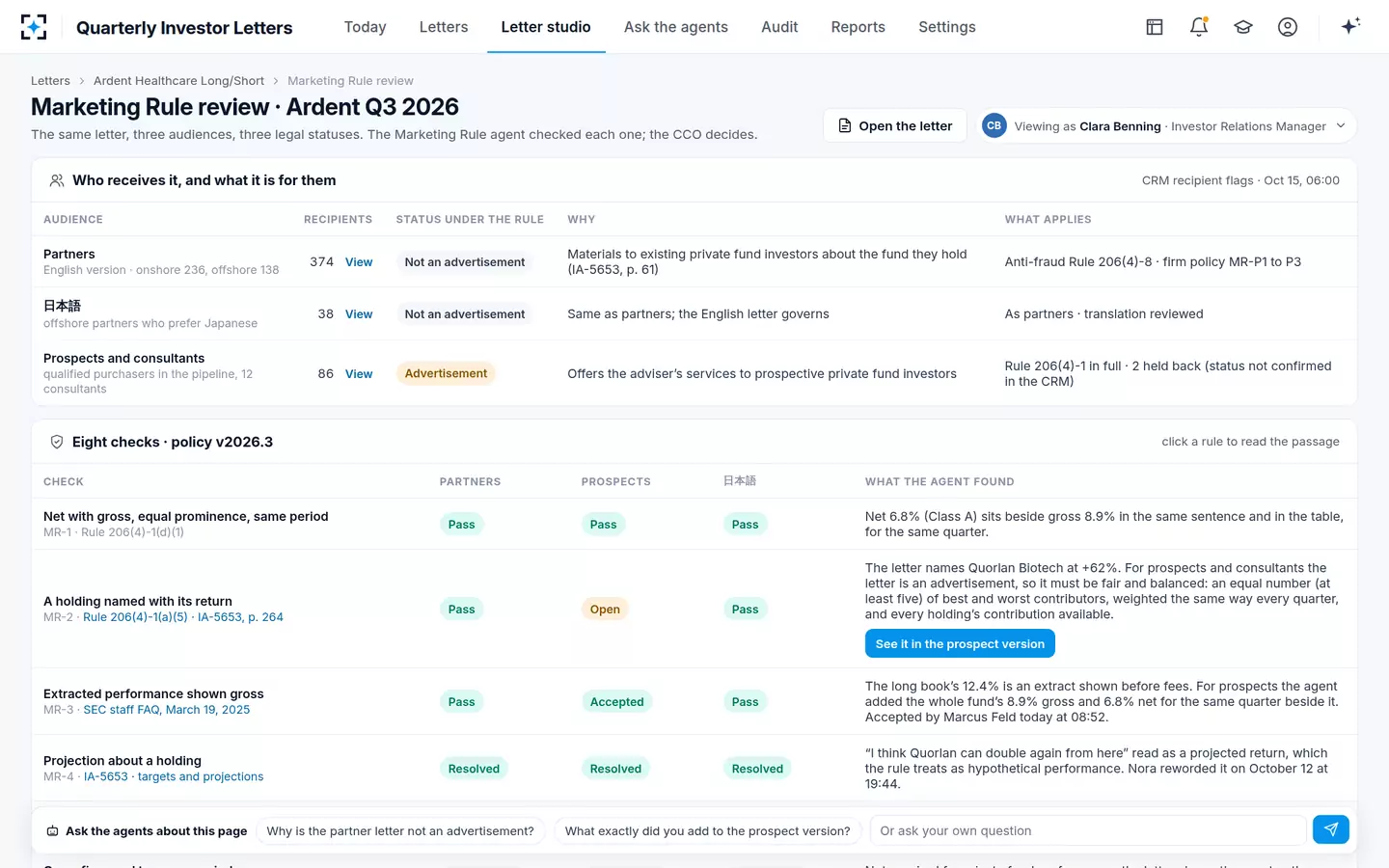View the 38 Japanese-version recipients
Image resolution: width=1389 pixels, height=868 pixels.
coord(359,314)
